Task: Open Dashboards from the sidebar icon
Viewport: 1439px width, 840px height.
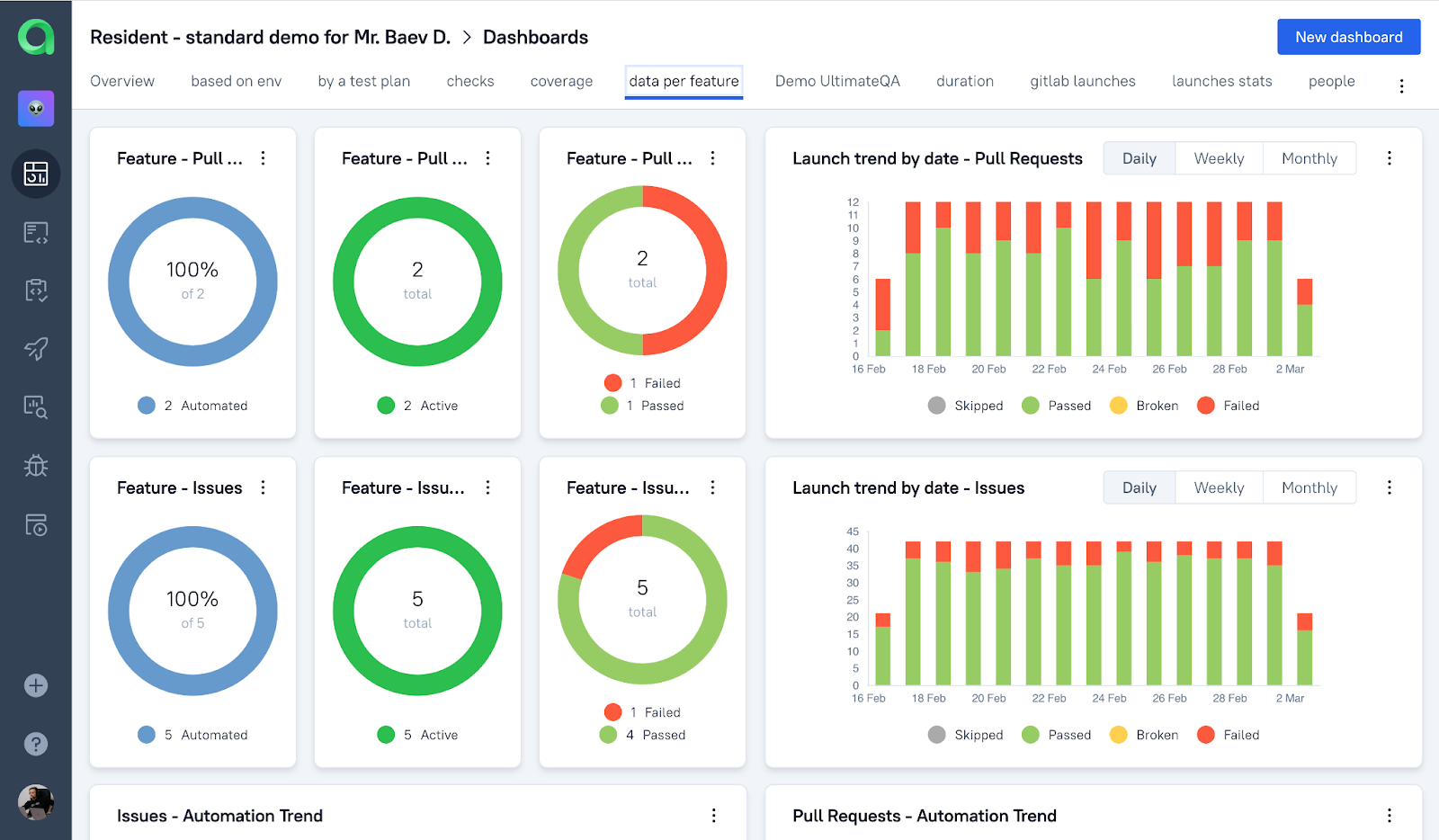Action: point(36,174)
